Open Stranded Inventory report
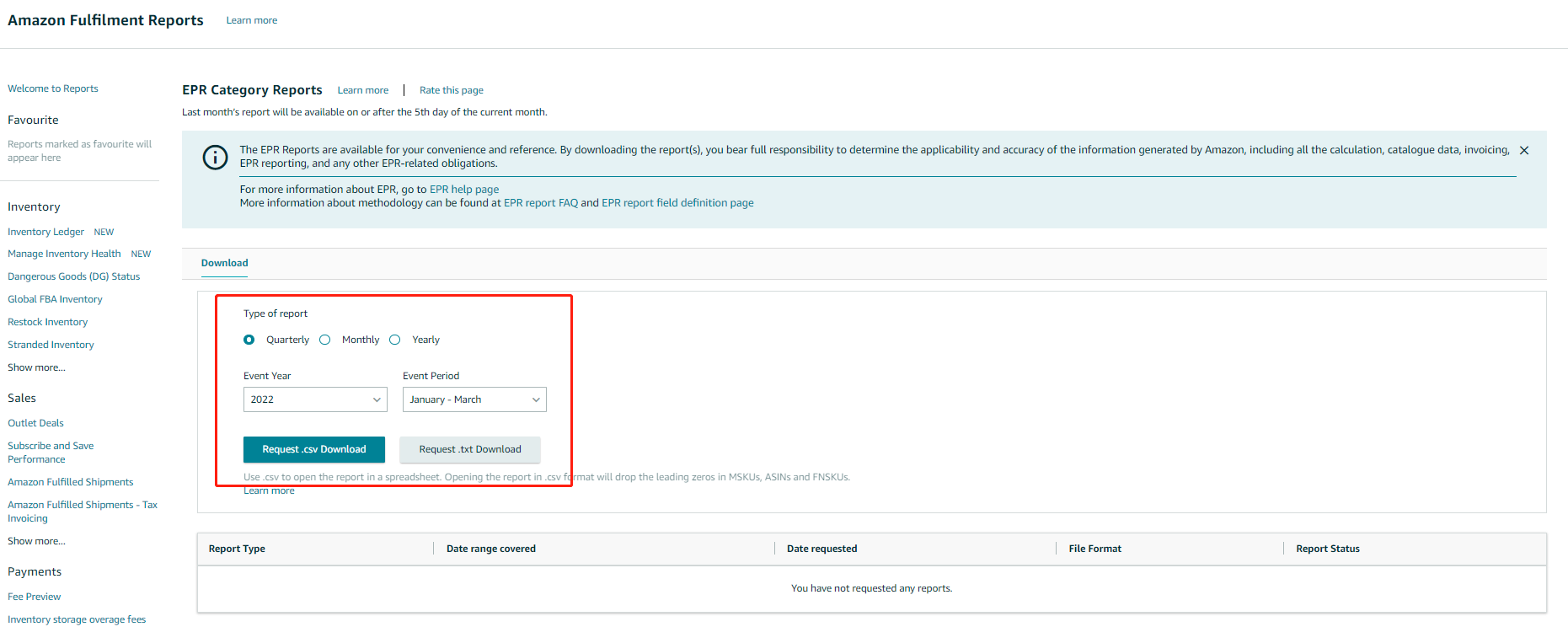The width and height of the screenshot is (1568, 627). point(51,345)
